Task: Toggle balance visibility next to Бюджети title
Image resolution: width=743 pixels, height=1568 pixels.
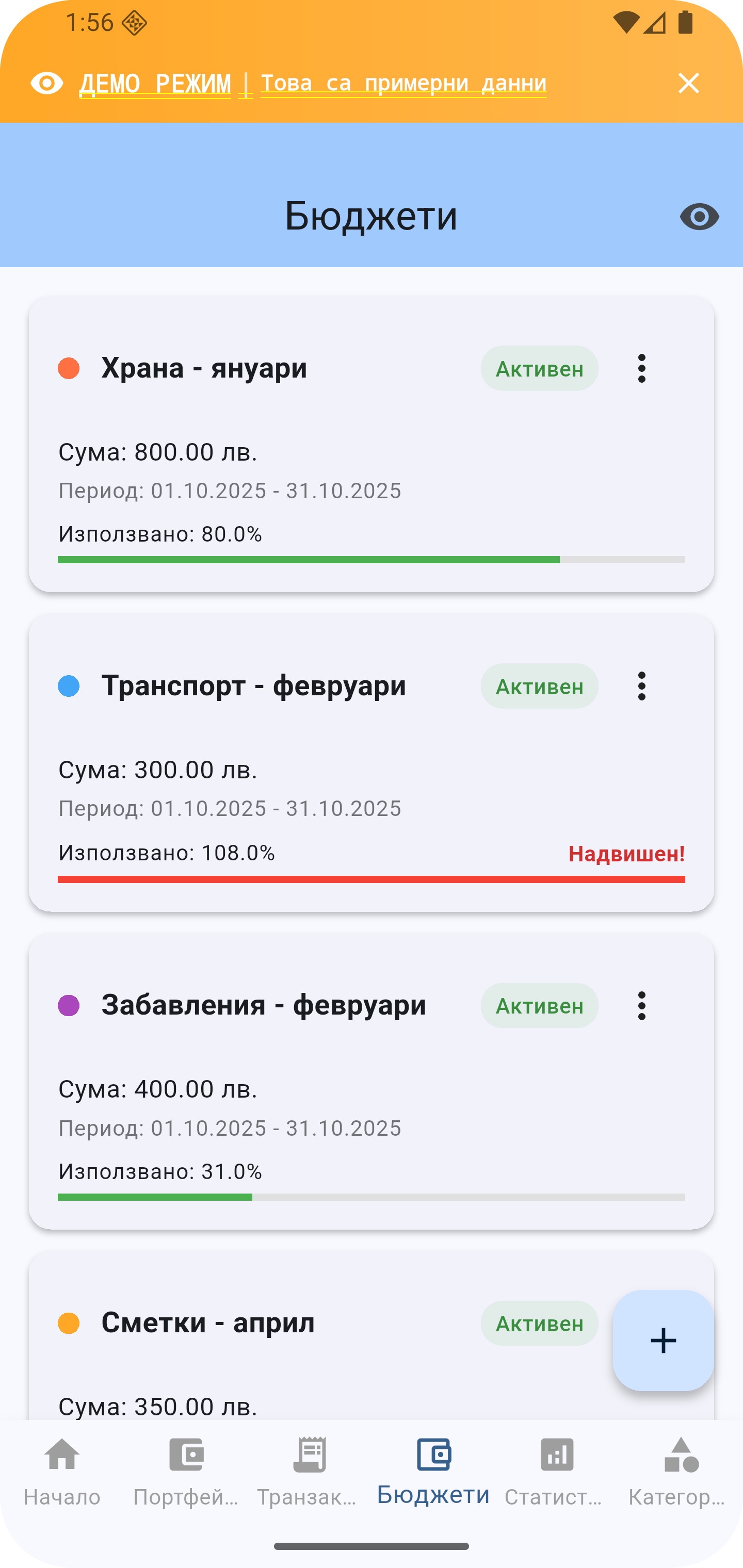Action: tap(699, 217)
